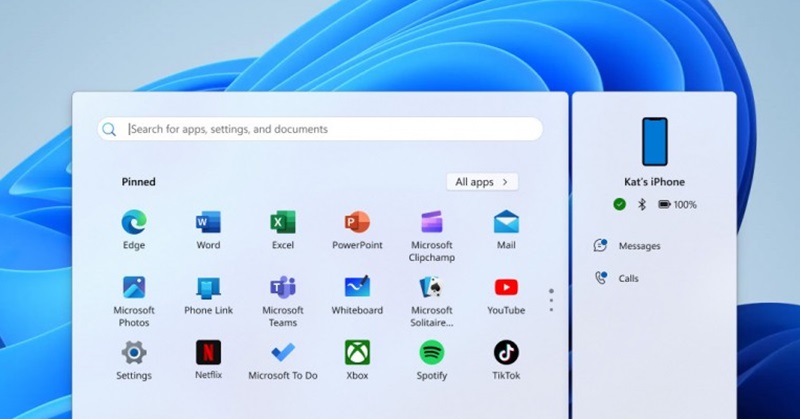Click the search magnifier icon

pyautogui.click(x=109, y=129)
